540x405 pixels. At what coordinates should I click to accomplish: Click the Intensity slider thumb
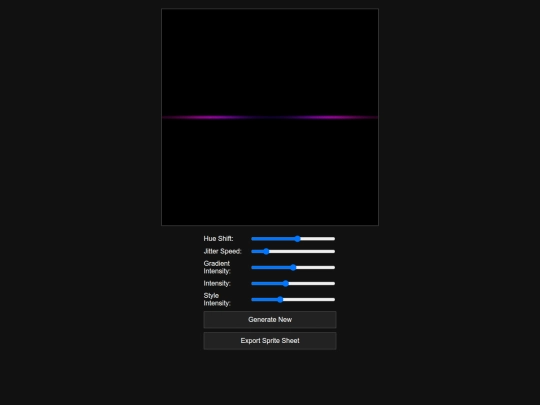tap(285, 283)
